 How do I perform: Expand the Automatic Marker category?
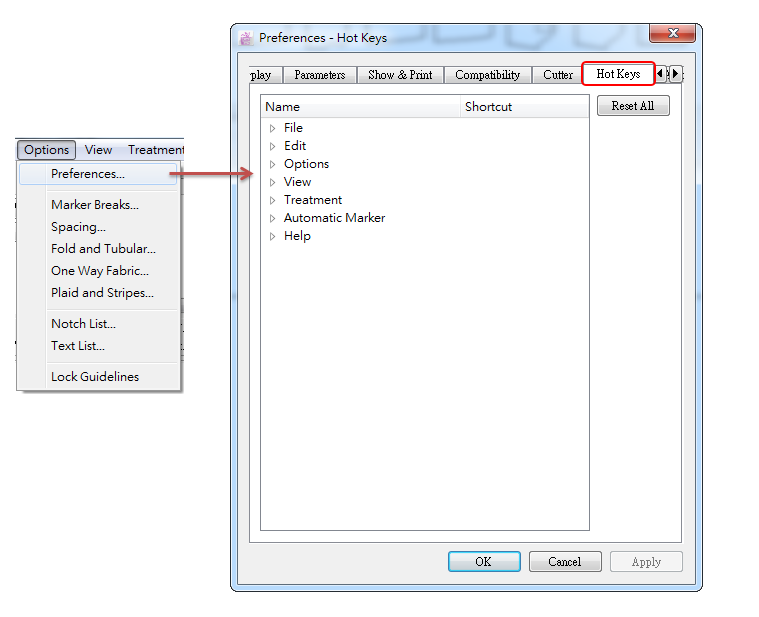[272, 218]
